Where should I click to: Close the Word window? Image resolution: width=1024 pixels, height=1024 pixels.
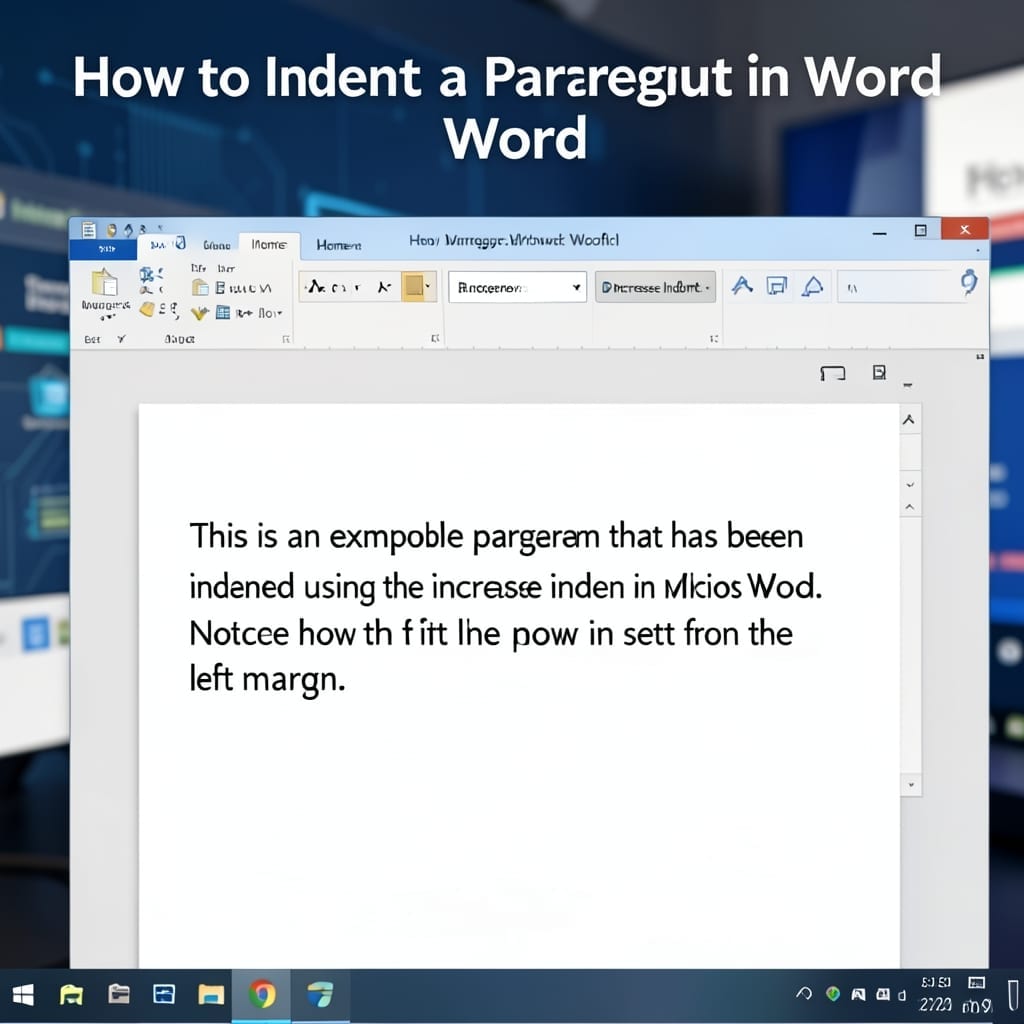click(x=965, y=230)
